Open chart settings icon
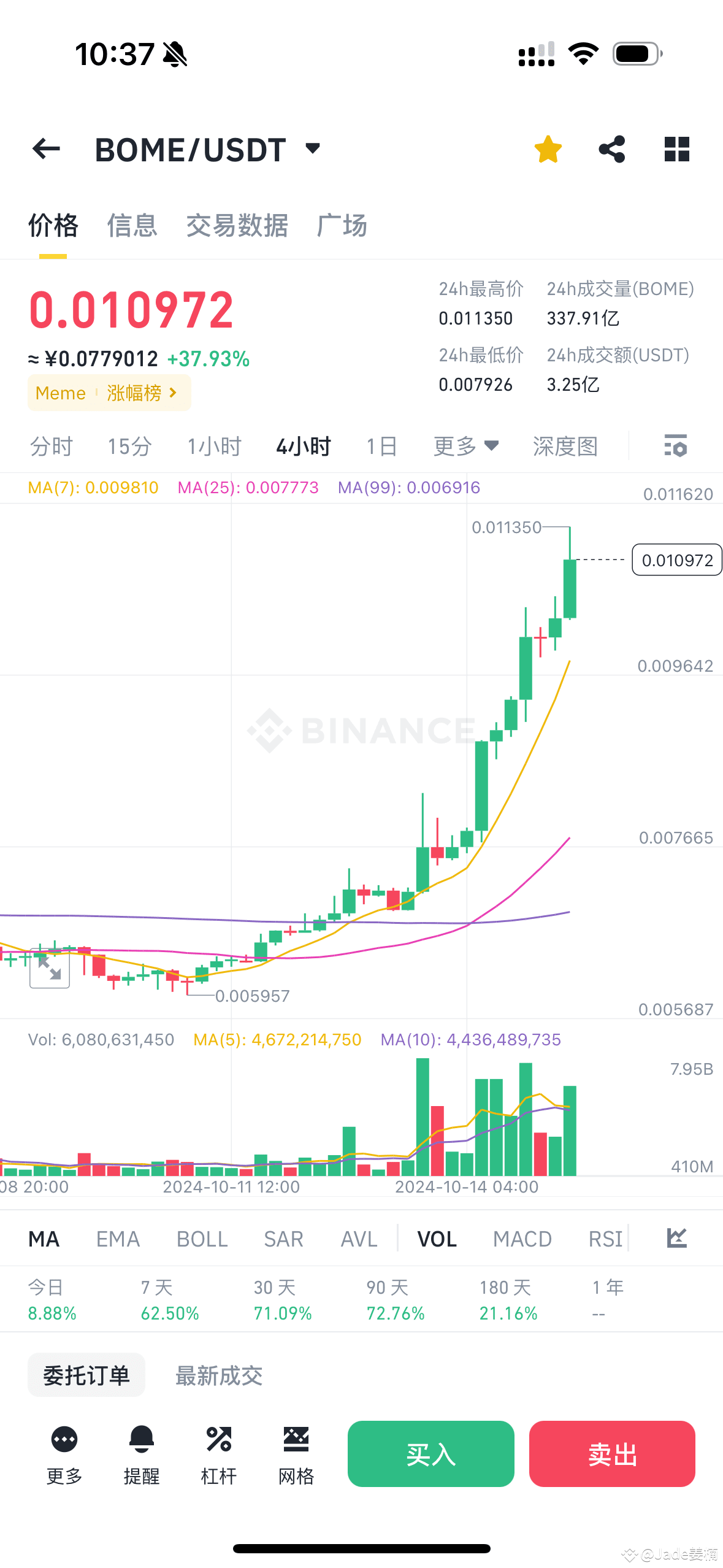Image resolution: width=723 pixels, height=1568 pixels. [x=676, y=446]
